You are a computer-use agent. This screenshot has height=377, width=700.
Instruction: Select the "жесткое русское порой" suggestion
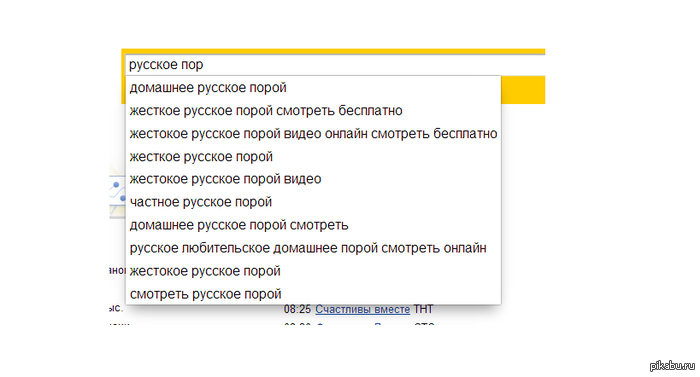[313, 157]
